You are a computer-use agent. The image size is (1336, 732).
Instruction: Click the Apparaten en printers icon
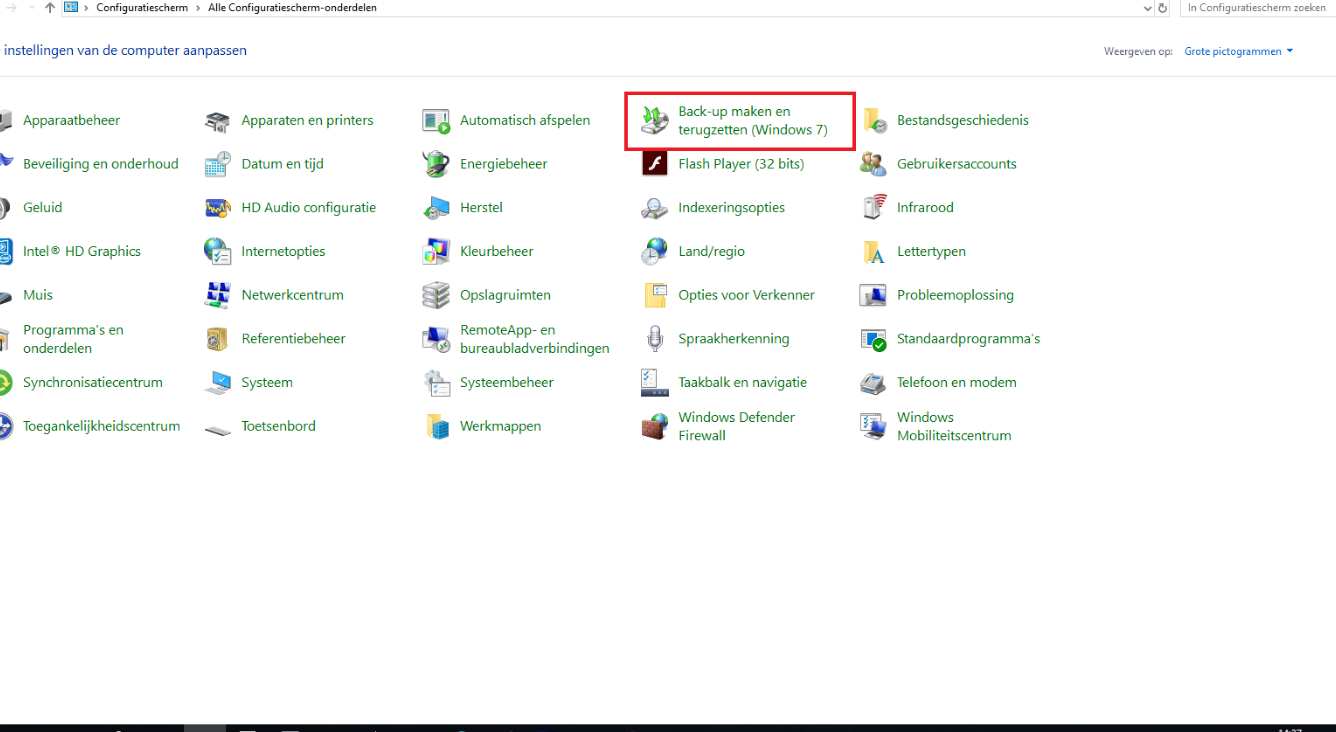tap(217, 121)
